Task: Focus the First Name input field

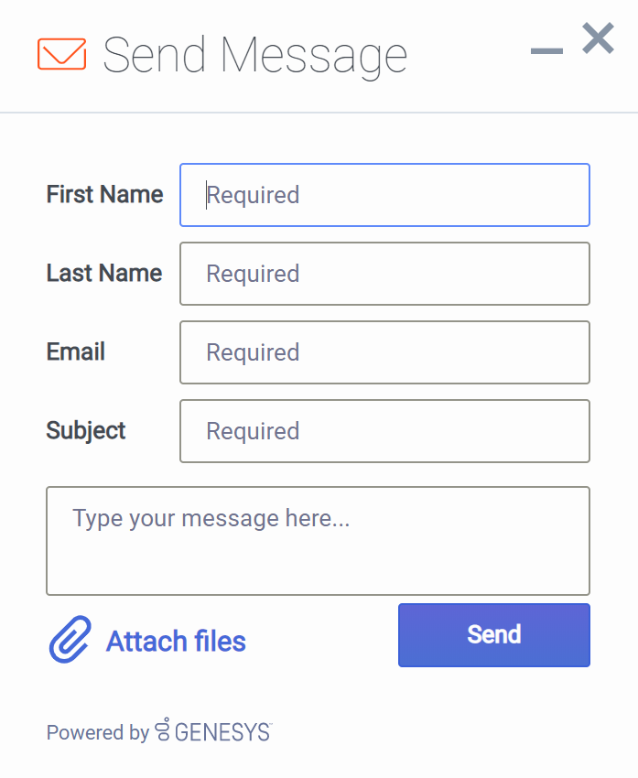Action: pyautogui.click(x=385, y=195)
